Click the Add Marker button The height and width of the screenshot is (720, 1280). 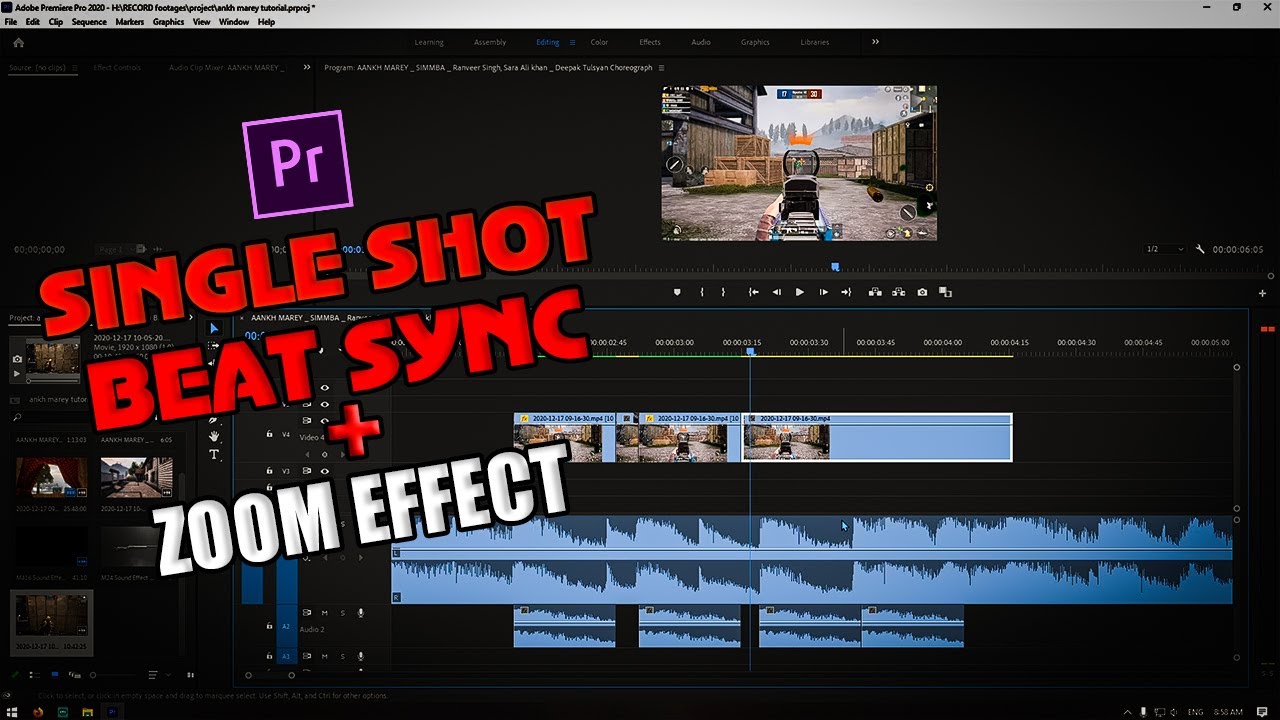(677, 292)
